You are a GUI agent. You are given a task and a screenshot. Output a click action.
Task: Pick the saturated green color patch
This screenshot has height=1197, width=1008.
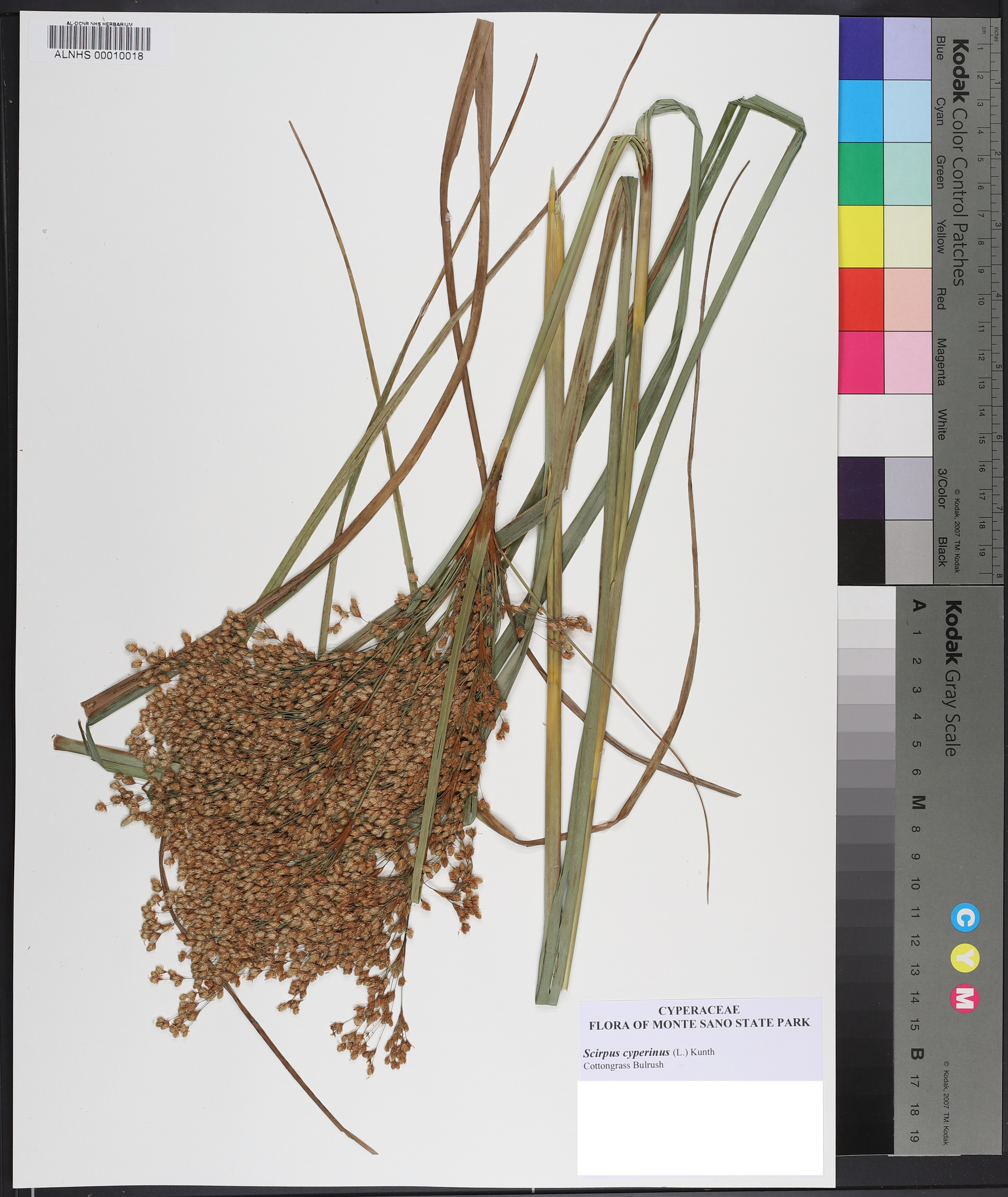(x=861, y=174)
